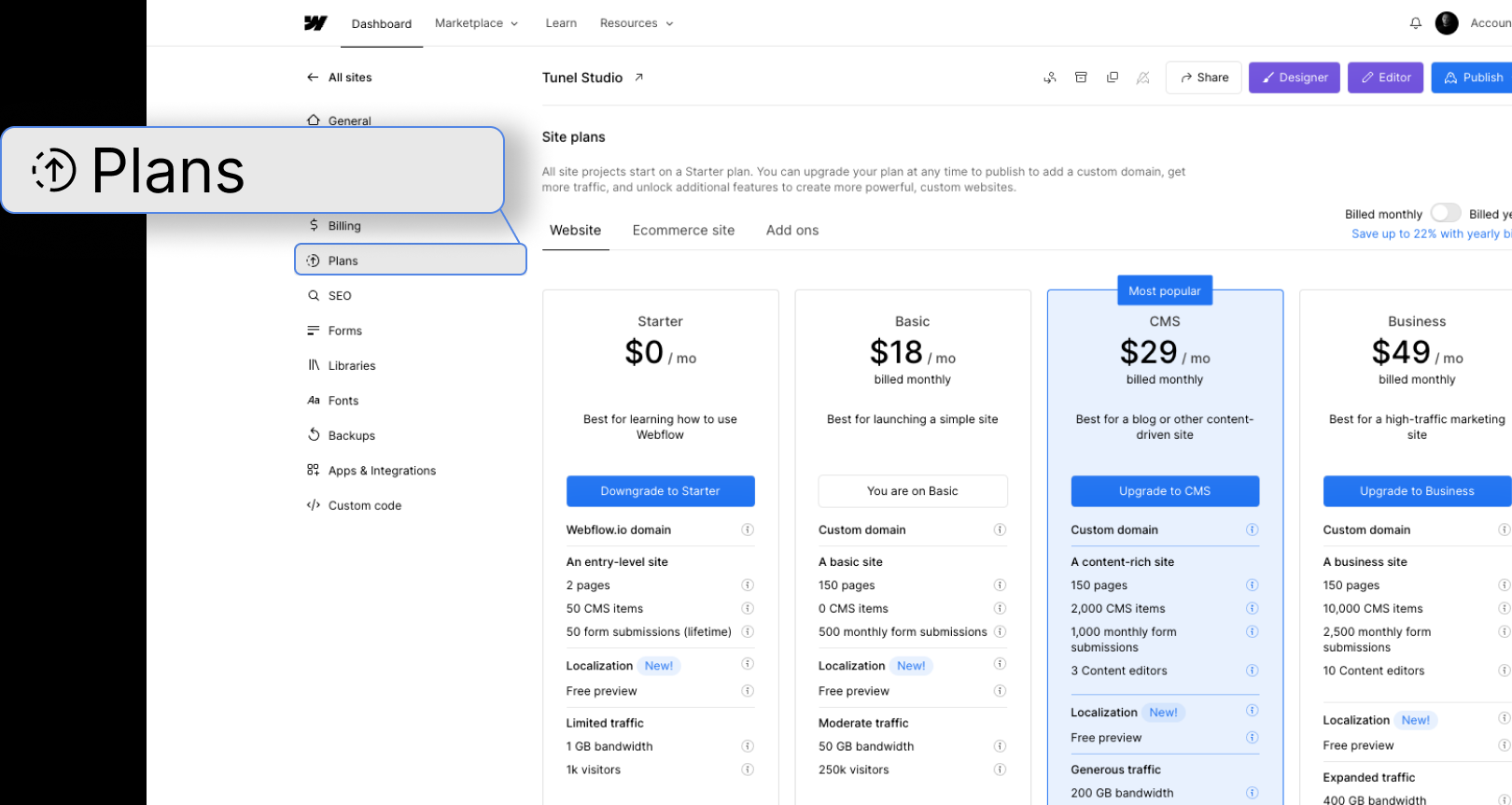
Task: Click info icon beside 2 pages
Action: [x=748, y=586]
